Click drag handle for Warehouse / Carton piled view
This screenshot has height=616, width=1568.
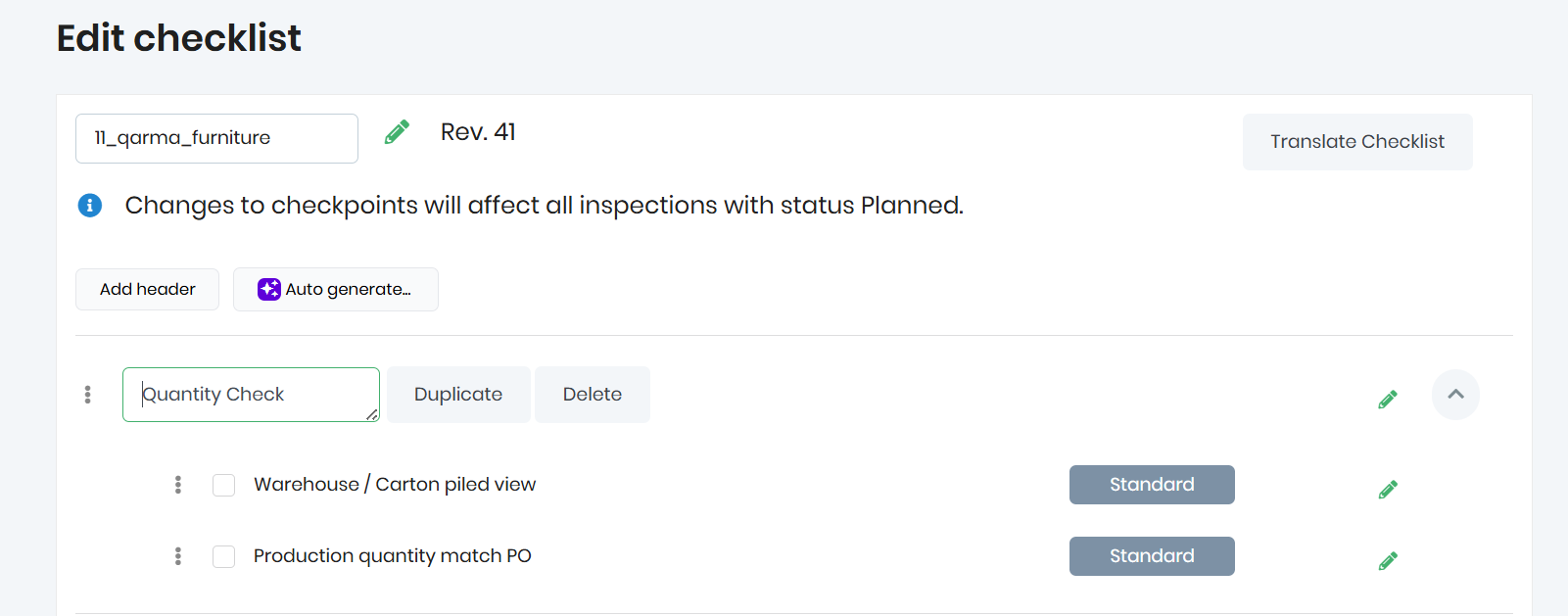tap(178, 485)
